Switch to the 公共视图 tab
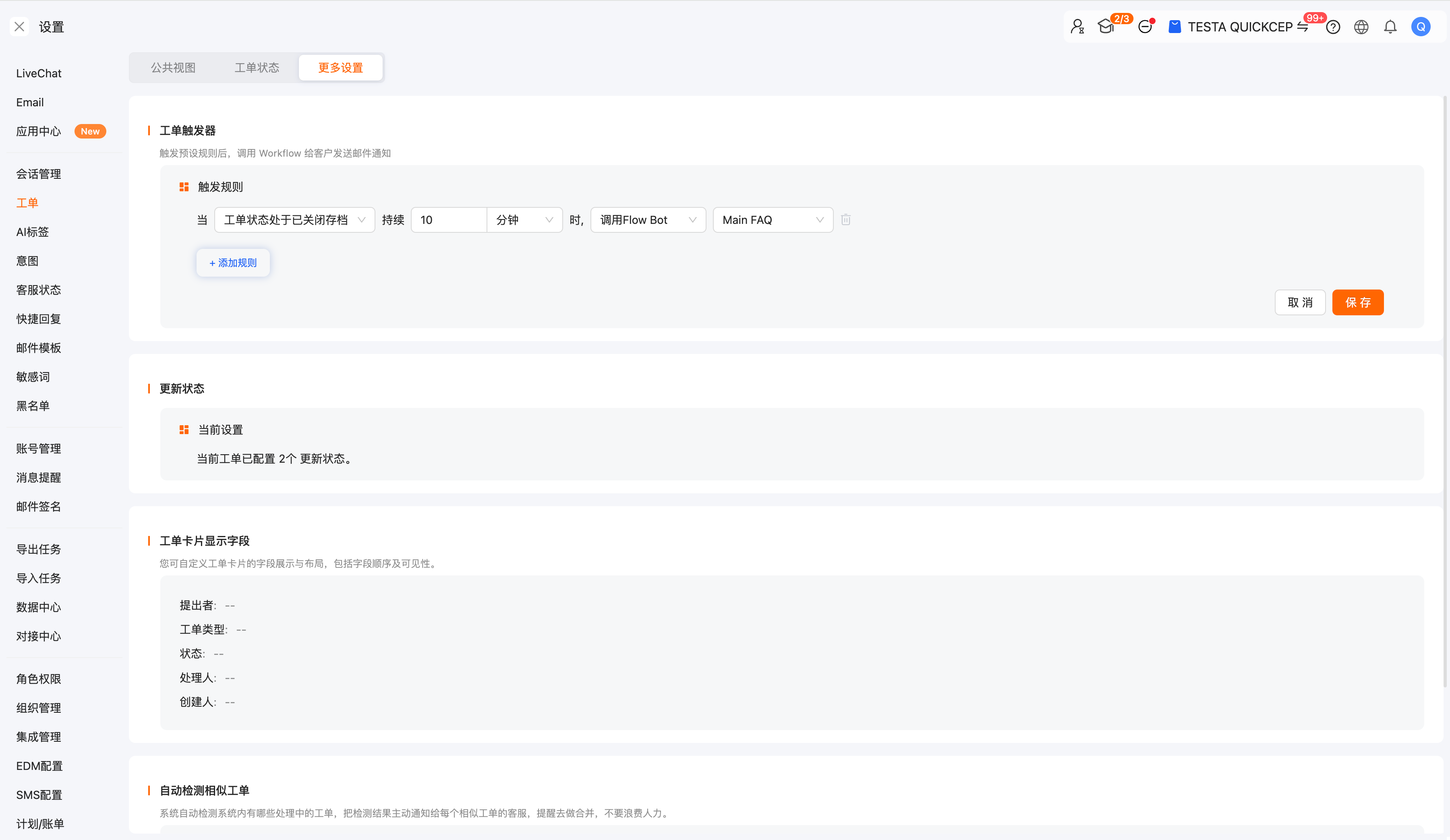The height and width of the screenshot is (840, 1450). pos(173,68)
